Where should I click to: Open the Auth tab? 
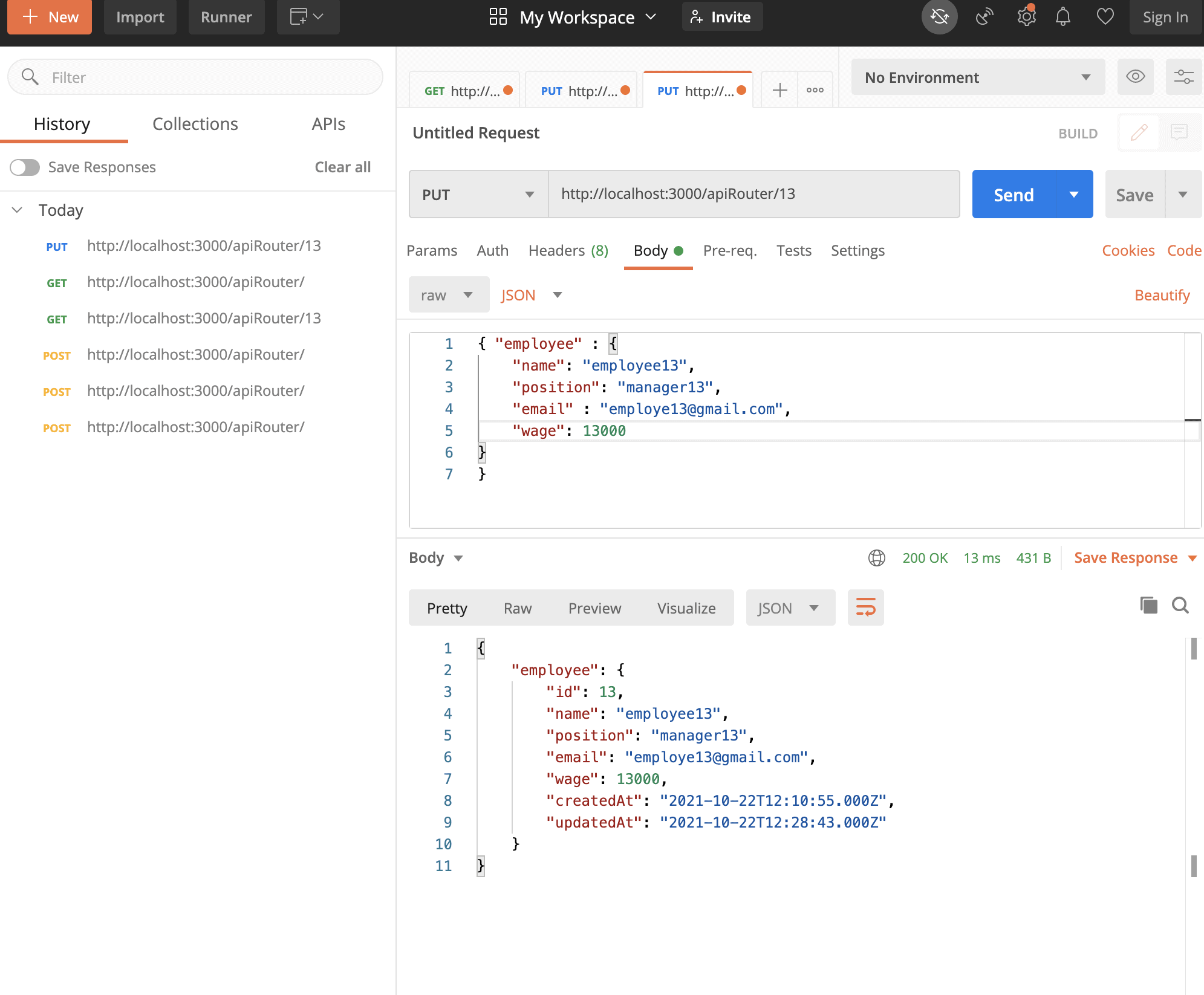click(x=492, y=250)
